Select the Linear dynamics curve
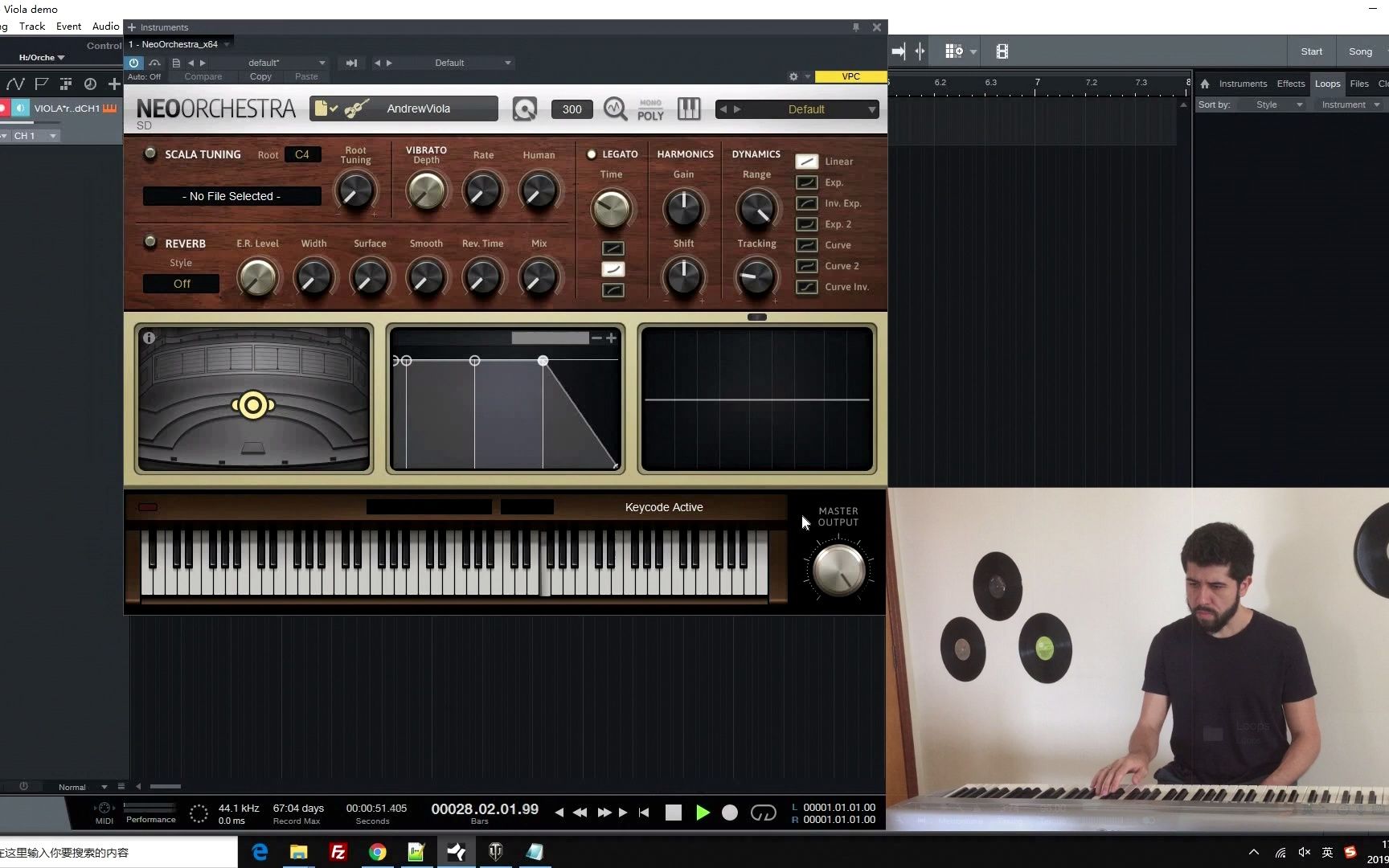 coord(806,162)
